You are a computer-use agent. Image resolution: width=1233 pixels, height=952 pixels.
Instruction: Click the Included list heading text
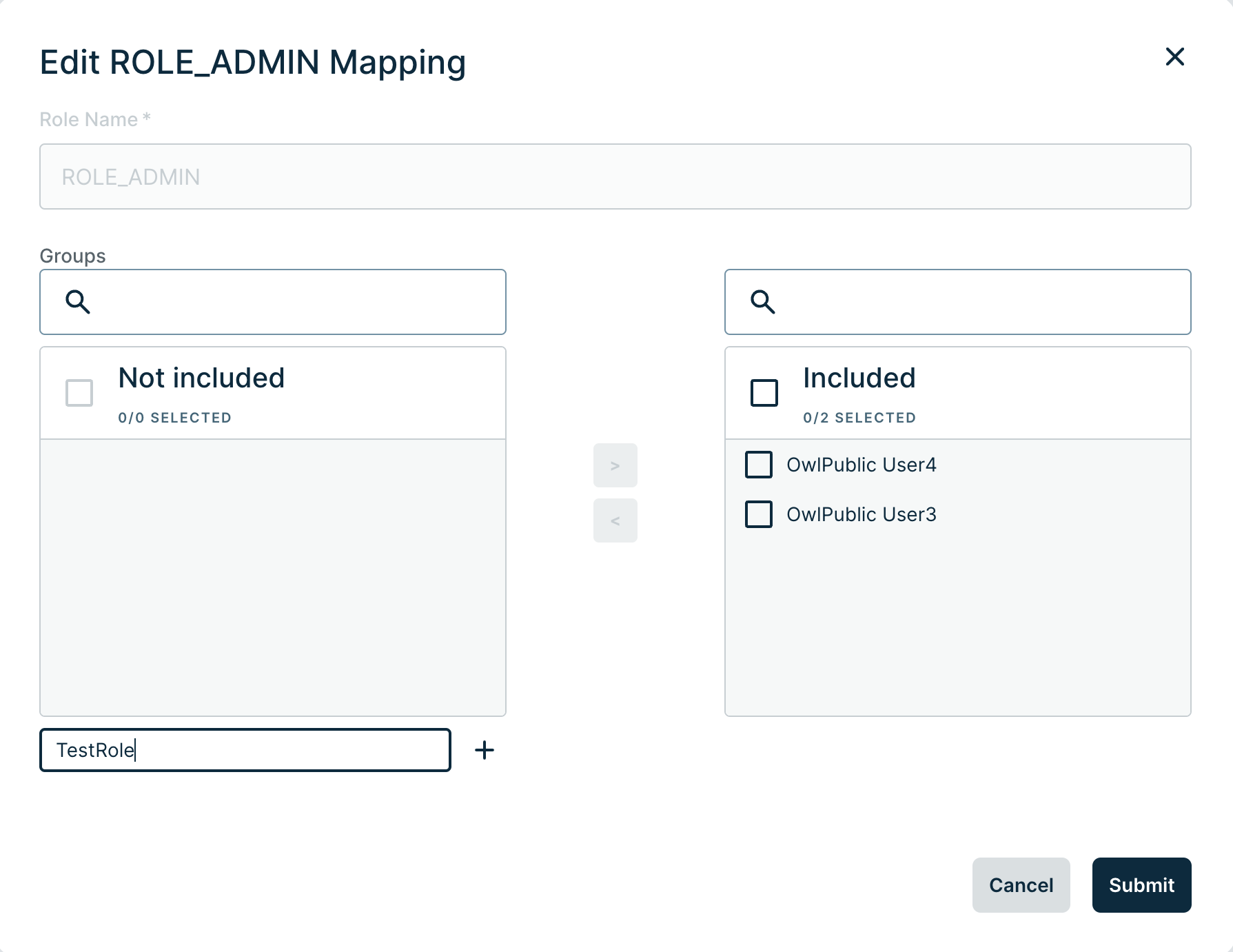pyautogui.click(x=859, y=378)
